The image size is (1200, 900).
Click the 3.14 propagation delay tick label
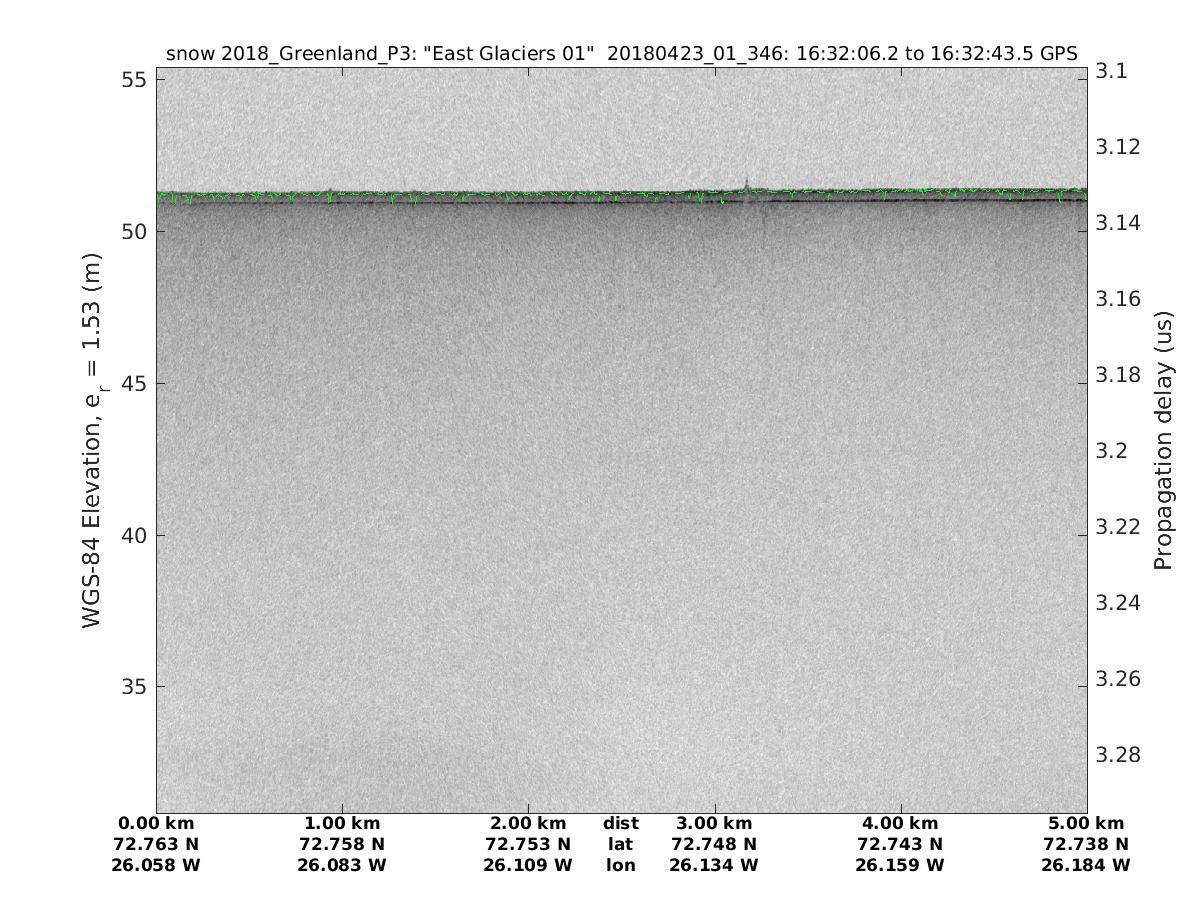(x=1116, y=223)
